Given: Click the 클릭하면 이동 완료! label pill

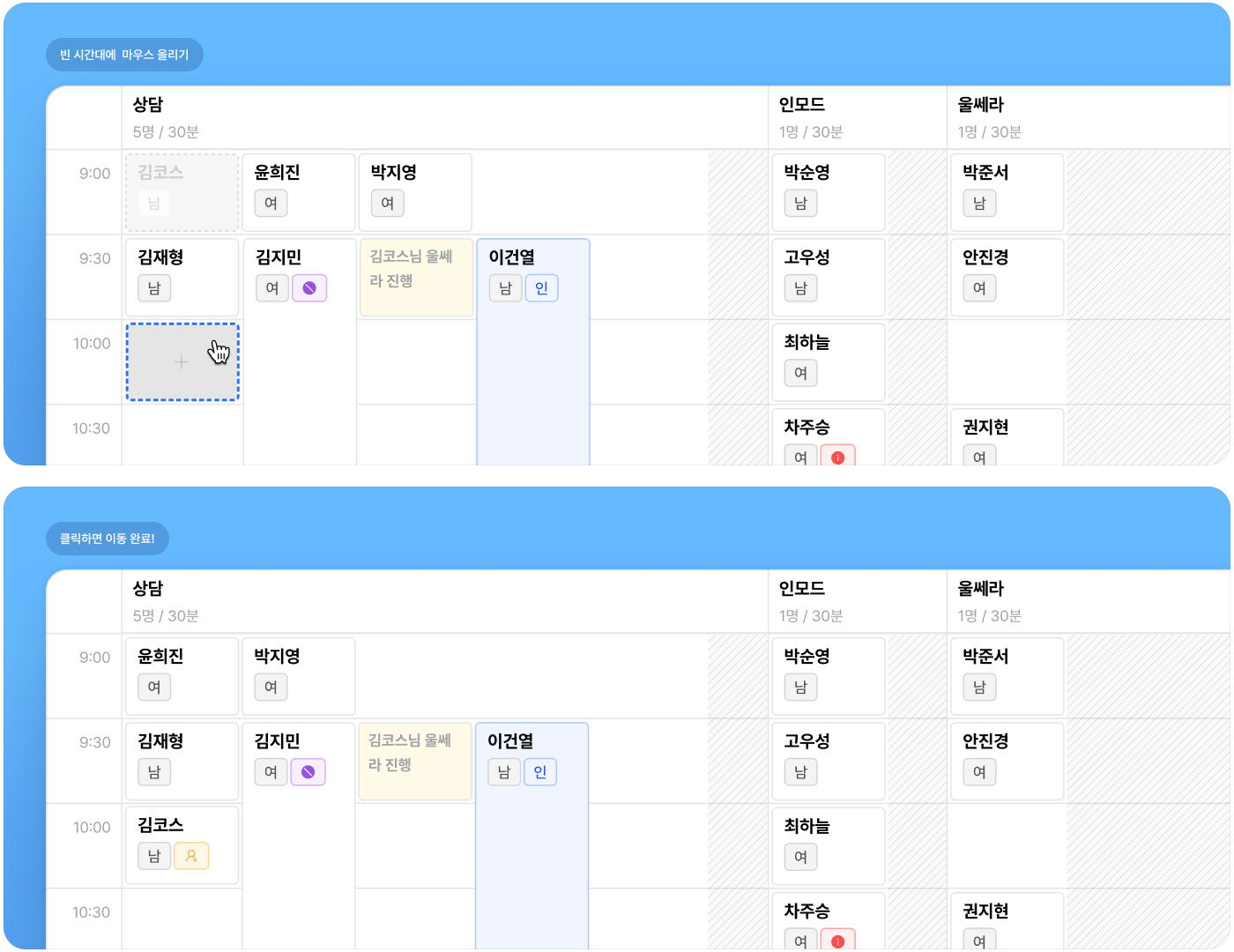Looking at the screenshot, I should 107,539.
